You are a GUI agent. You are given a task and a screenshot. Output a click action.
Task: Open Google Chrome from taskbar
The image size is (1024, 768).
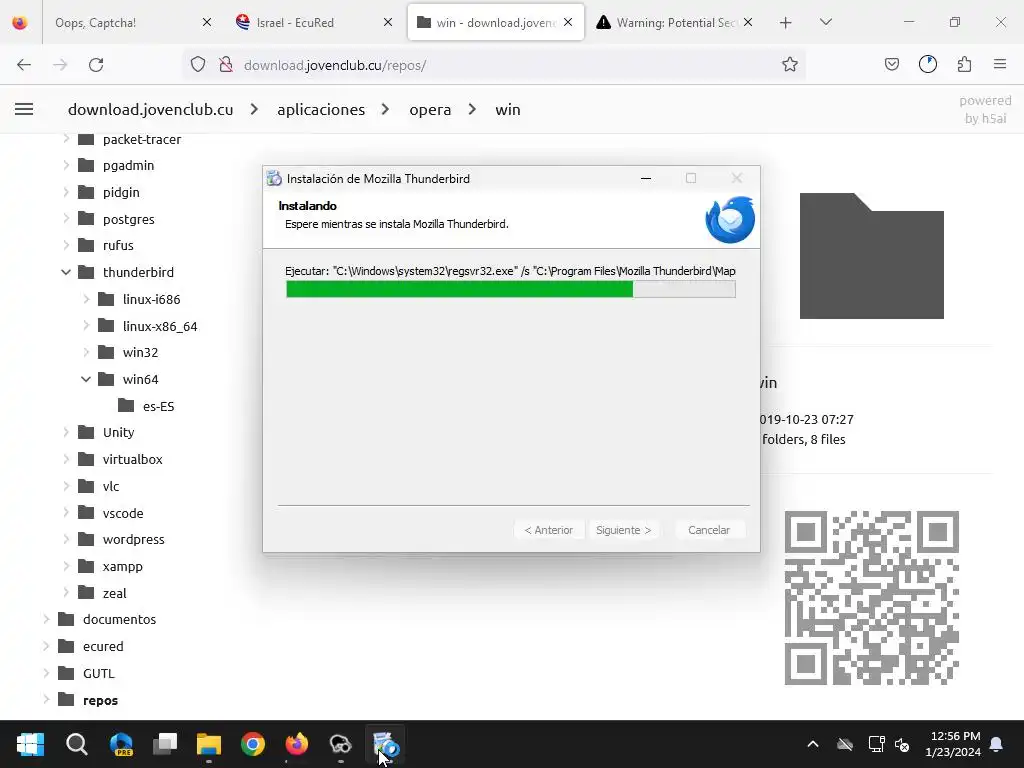[253, 744]
